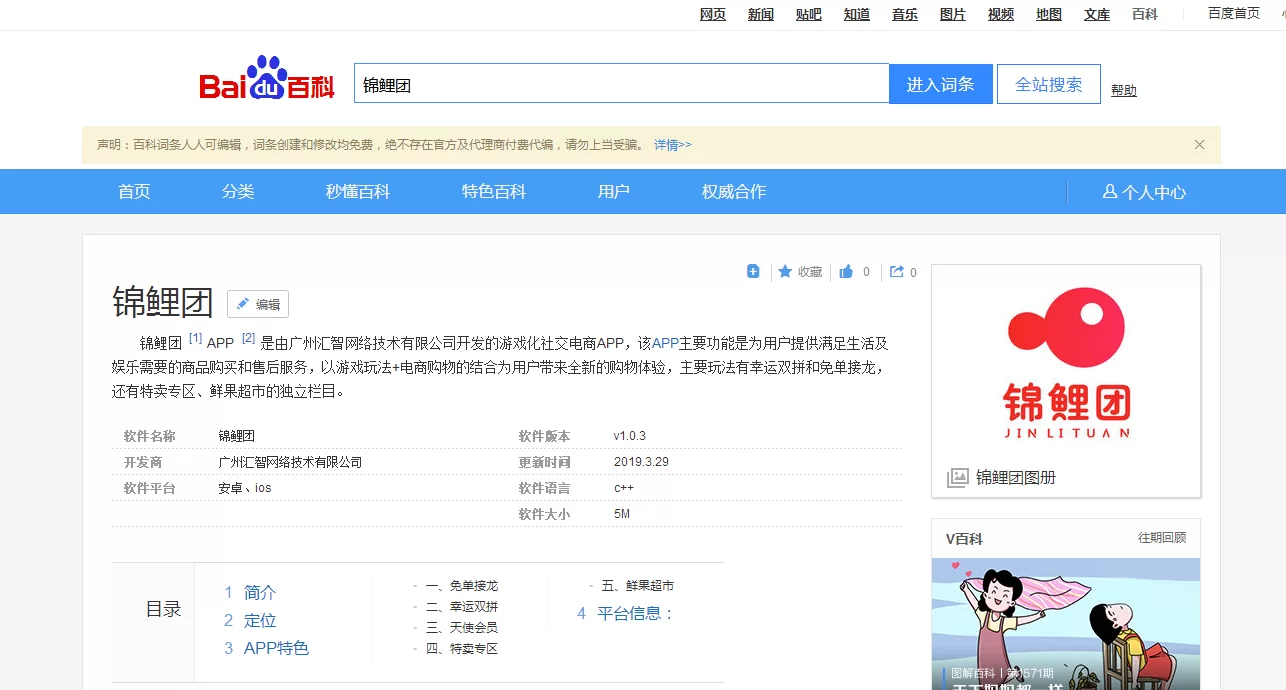1286x690 pixels.
Task: Click the share icon next to the counter
Action: point(895,271)
